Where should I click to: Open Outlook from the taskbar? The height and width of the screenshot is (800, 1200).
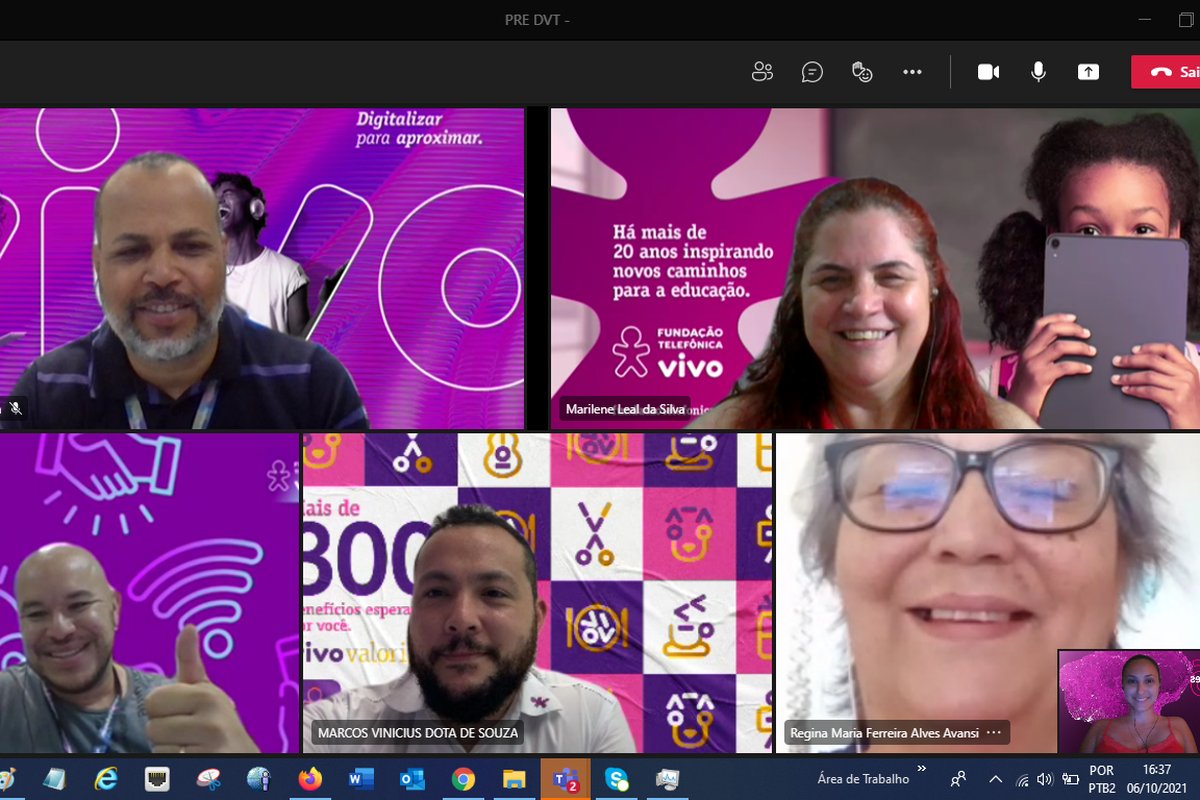[412, 779]
